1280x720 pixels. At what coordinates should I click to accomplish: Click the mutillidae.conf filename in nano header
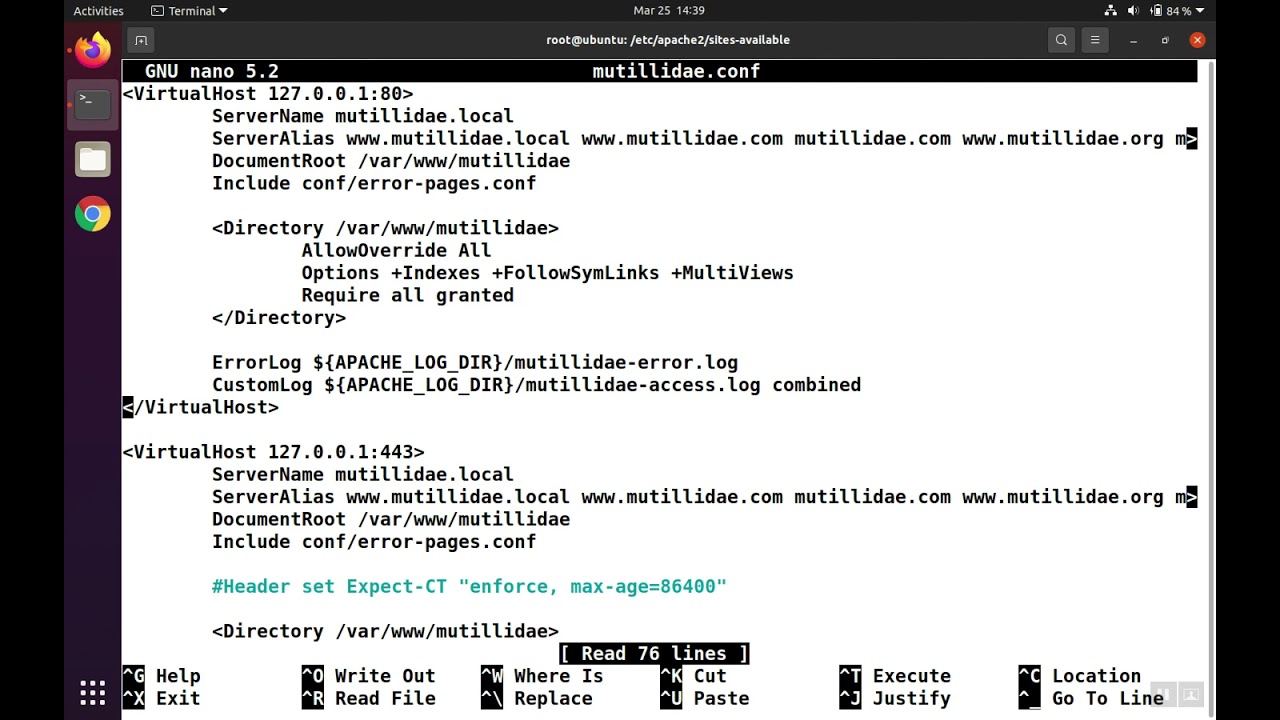(x=676, y=71)
